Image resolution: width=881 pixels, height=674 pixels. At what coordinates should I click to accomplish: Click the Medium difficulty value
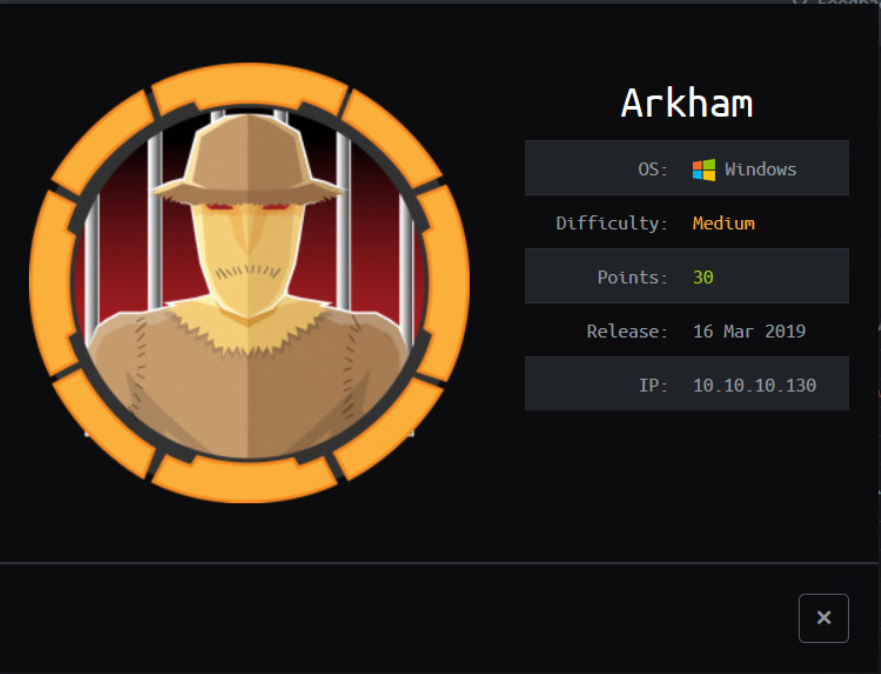(x=723, y=224)
